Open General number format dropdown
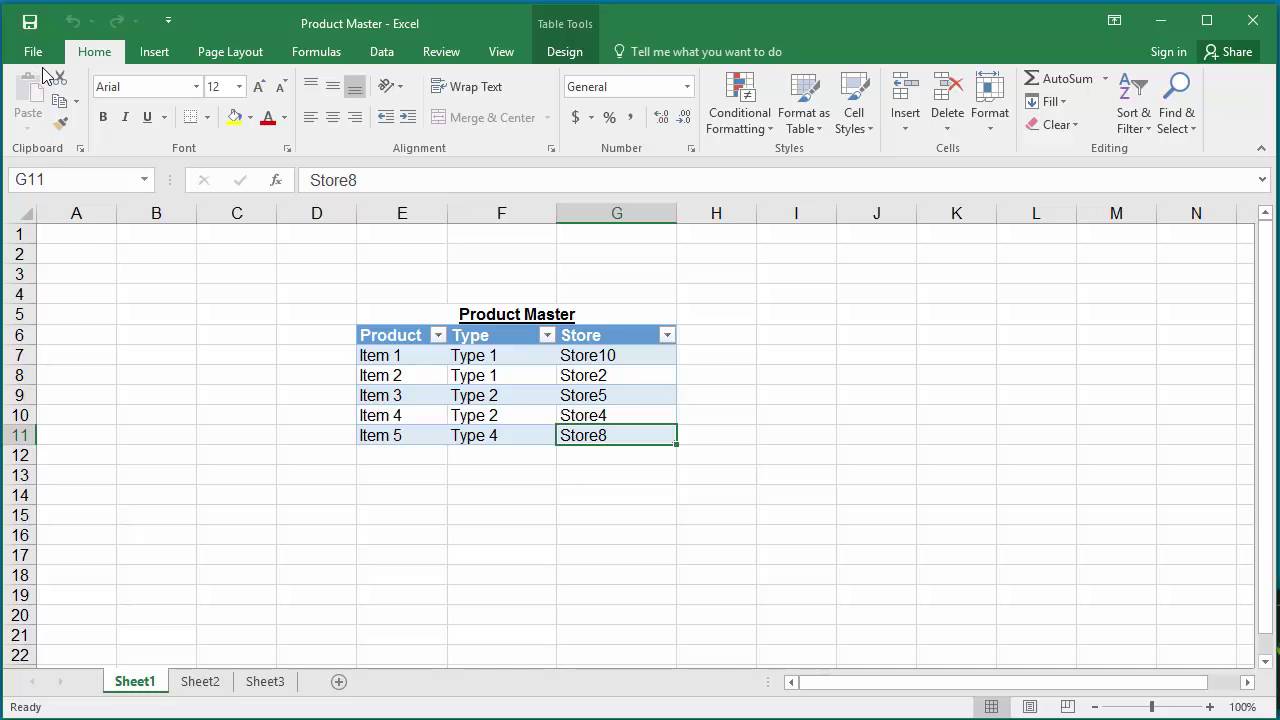 687,87
